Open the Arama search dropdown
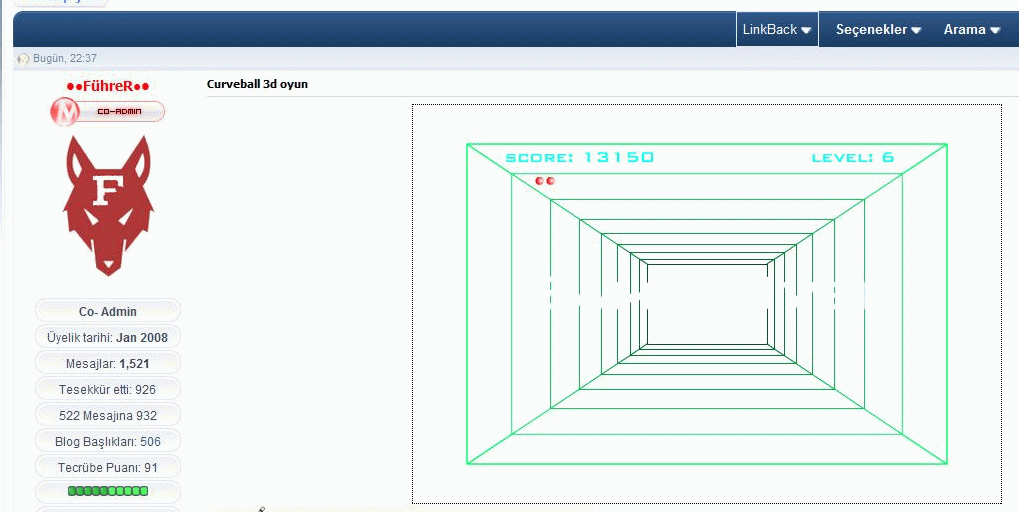 [x=972, y=29]
